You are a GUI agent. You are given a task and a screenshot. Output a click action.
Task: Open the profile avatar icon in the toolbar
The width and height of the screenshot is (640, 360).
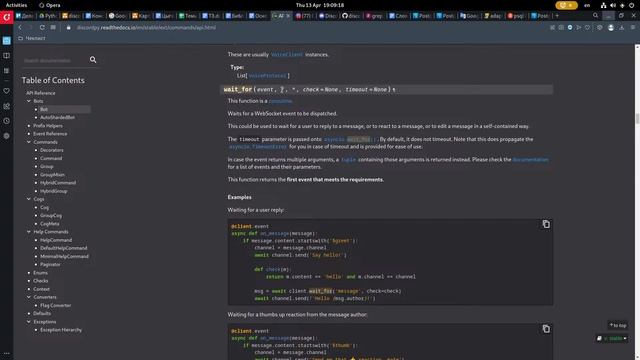point(611,27)
